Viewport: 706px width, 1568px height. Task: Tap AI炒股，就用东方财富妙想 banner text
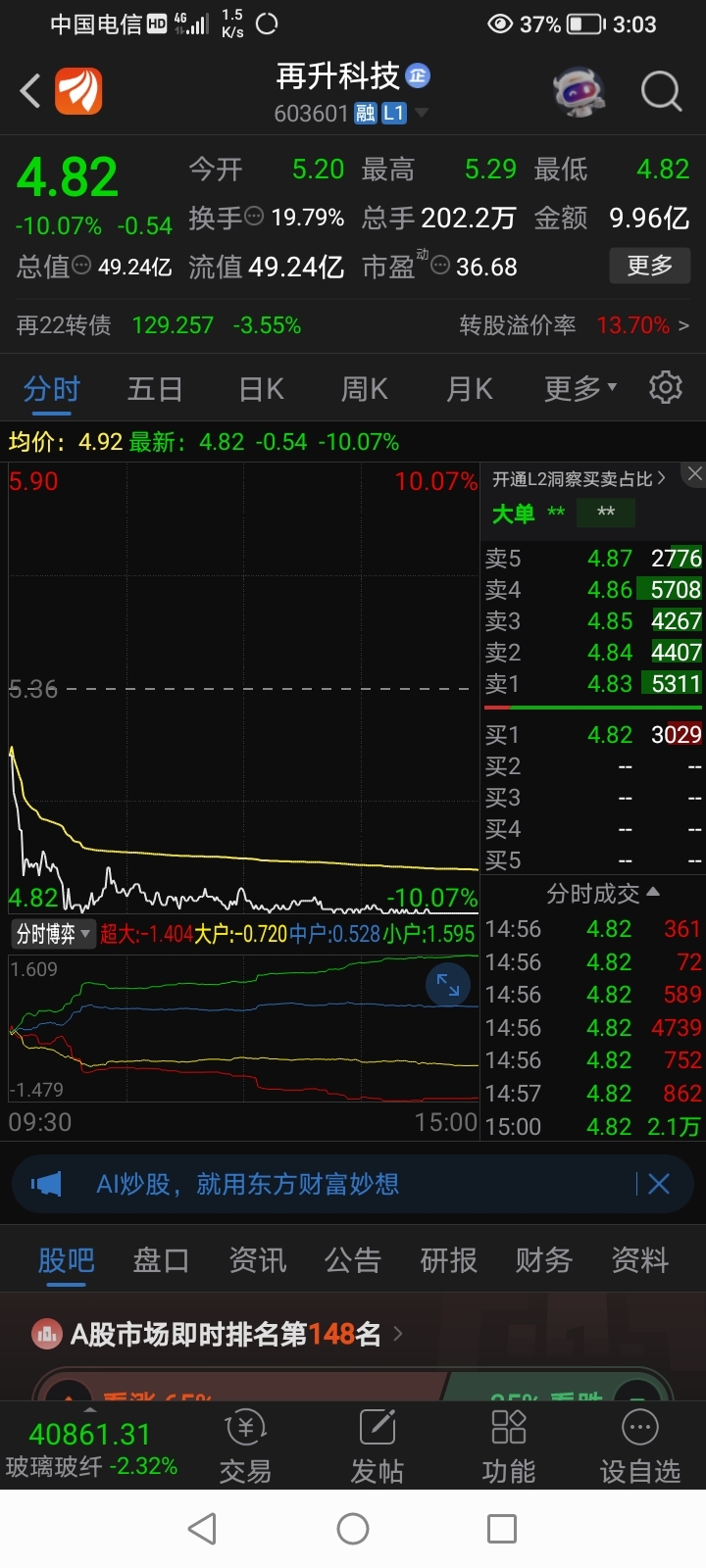[x=248, y=1184]
